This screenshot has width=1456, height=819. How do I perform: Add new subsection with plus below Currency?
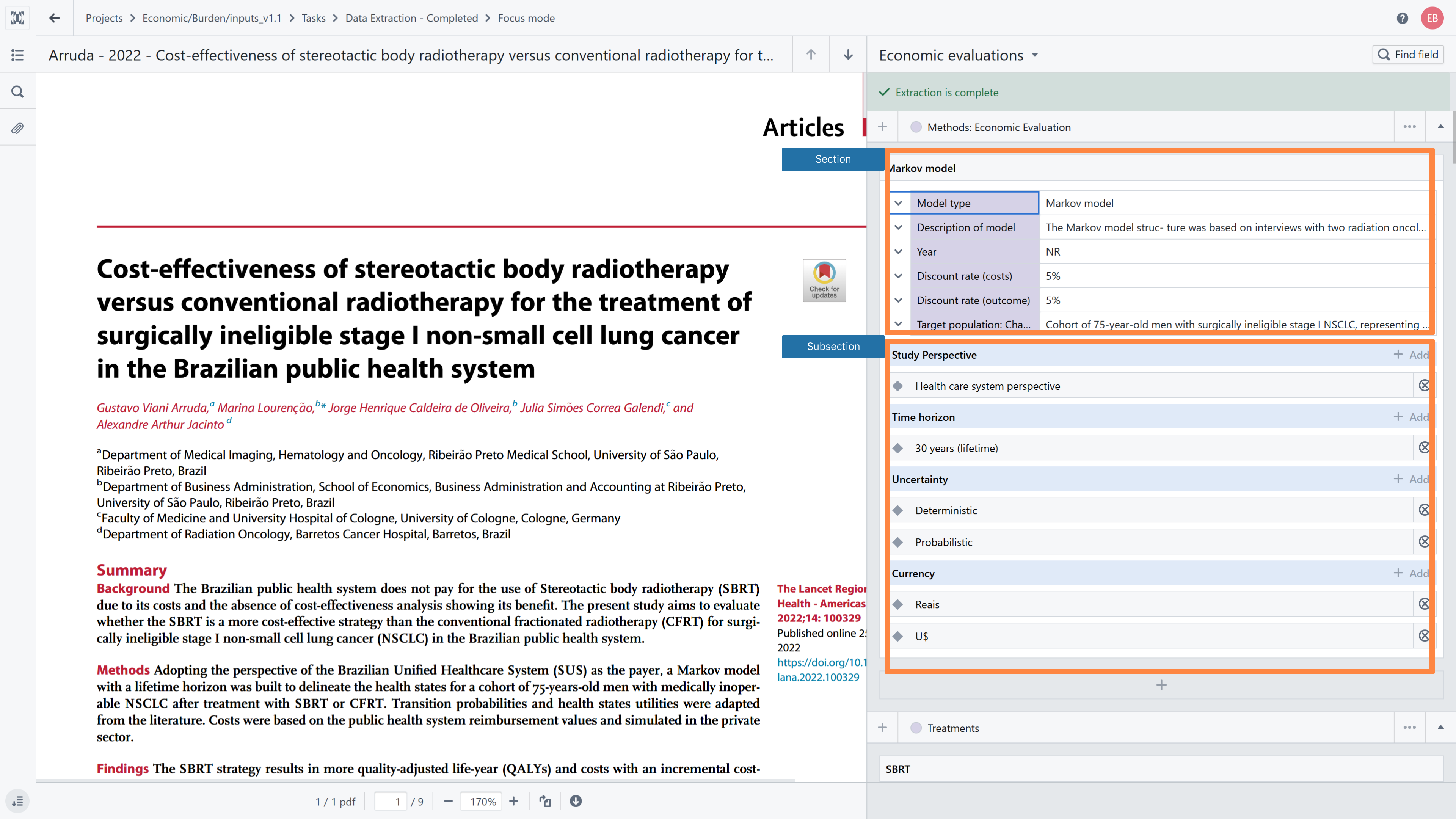1161,685
